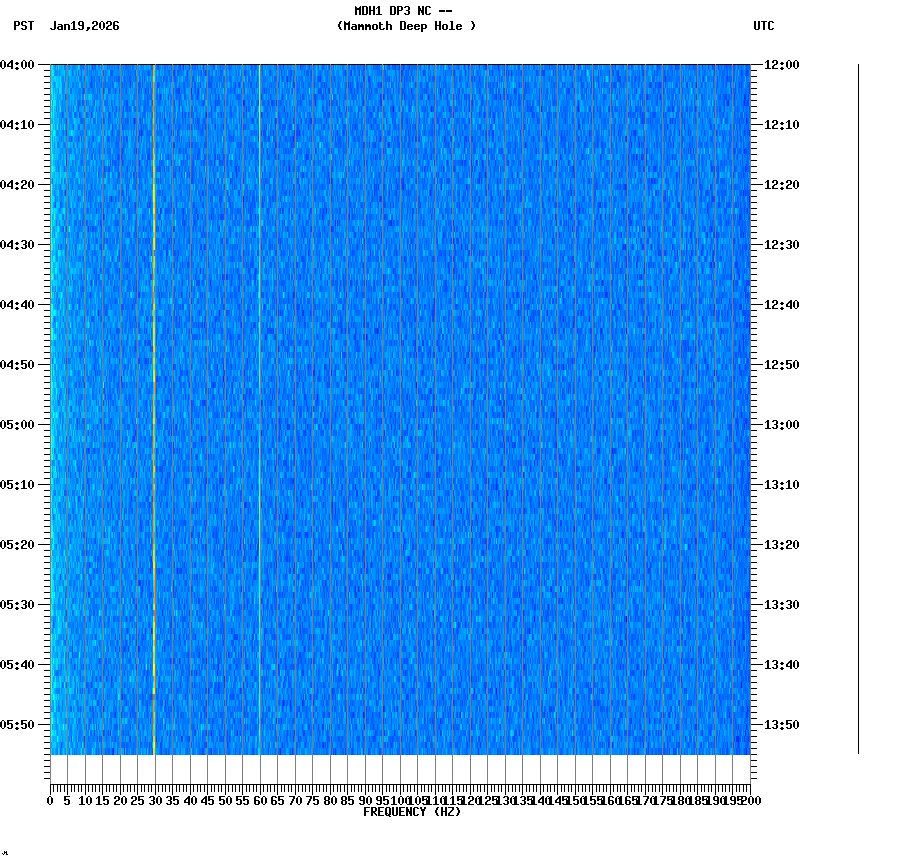Click the center of the spectrogram plot
The image size is (902, 864).
pyautogui.click(x=400, y=410)
